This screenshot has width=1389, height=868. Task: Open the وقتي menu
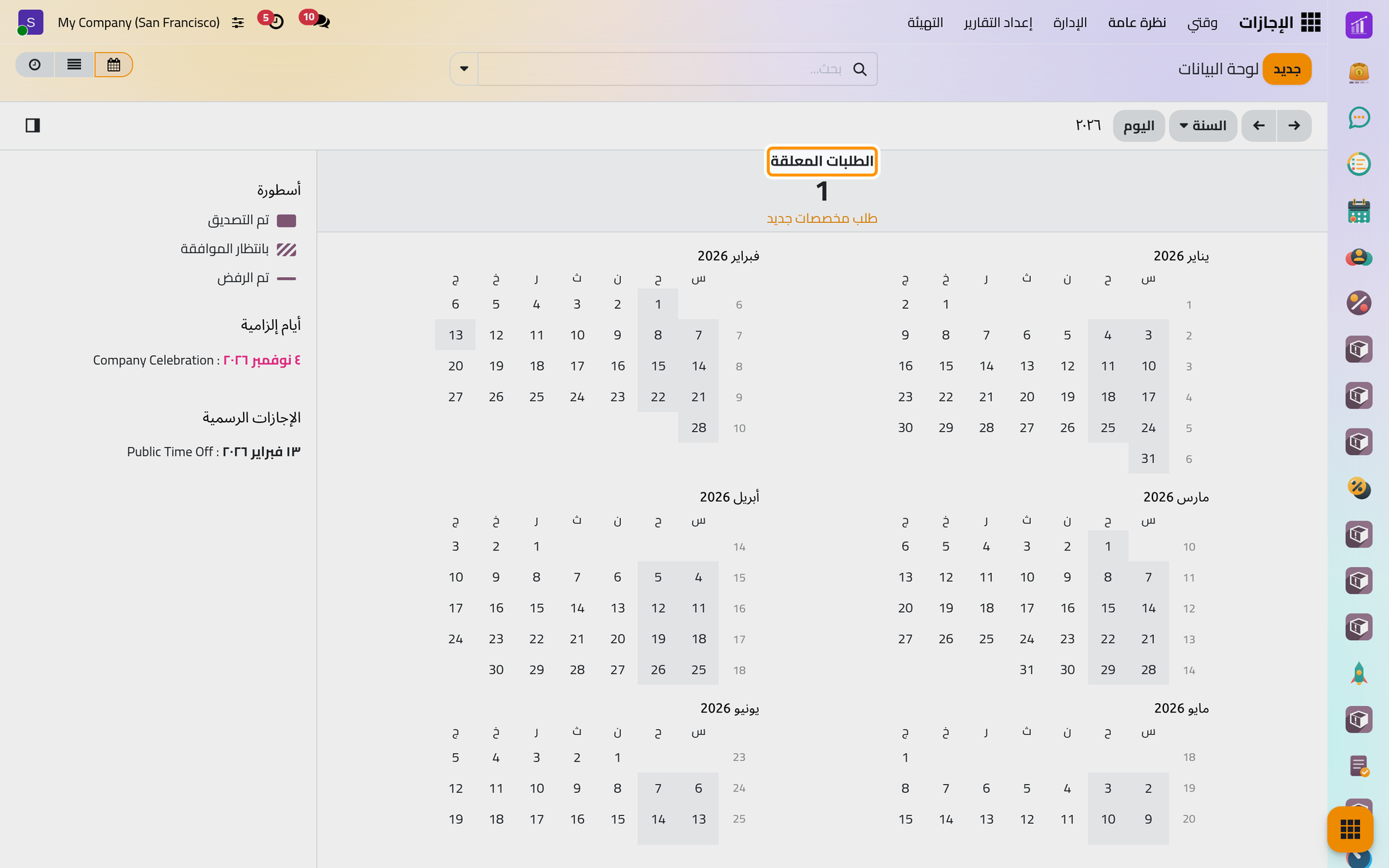(x=1202, y=22)
